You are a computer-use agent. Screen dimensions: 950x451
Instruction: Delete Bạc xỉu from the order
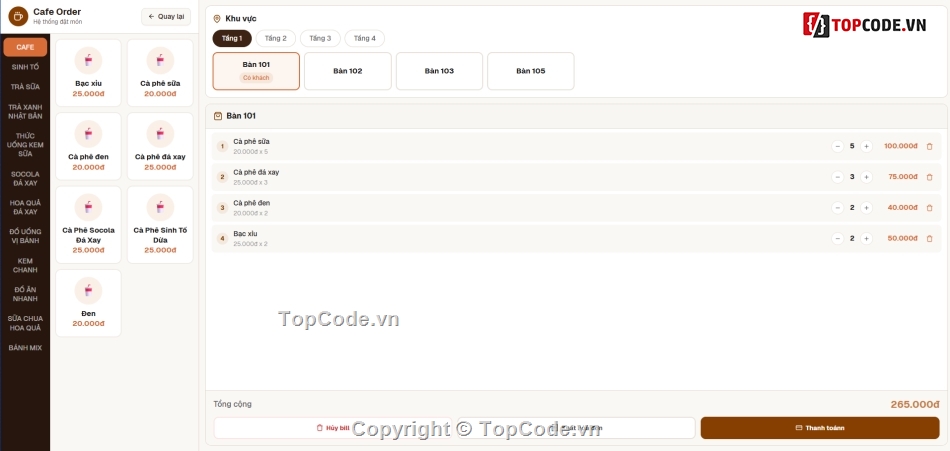pyautogui.click(x=929, y=238)
